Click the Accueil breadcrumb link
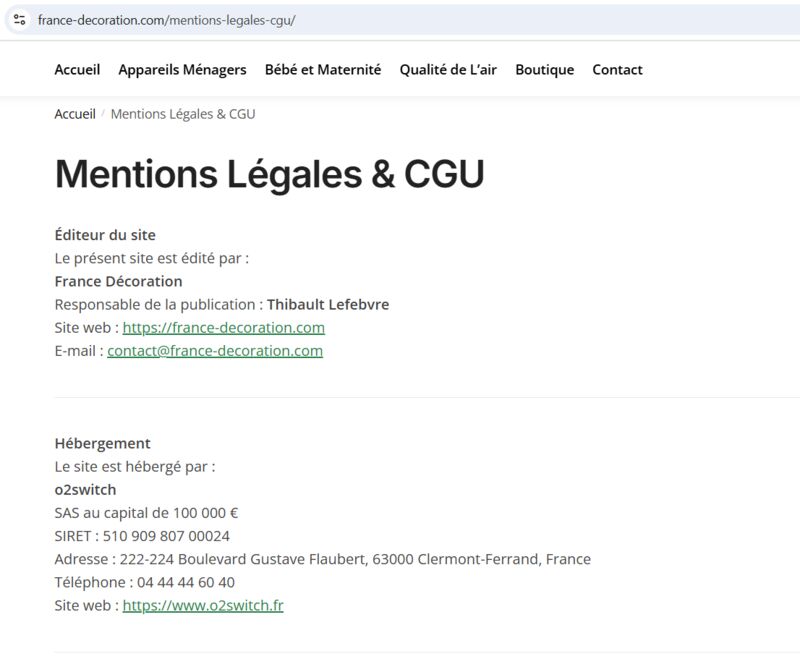This screenshot has height=659, width=800. pos(75,114)
